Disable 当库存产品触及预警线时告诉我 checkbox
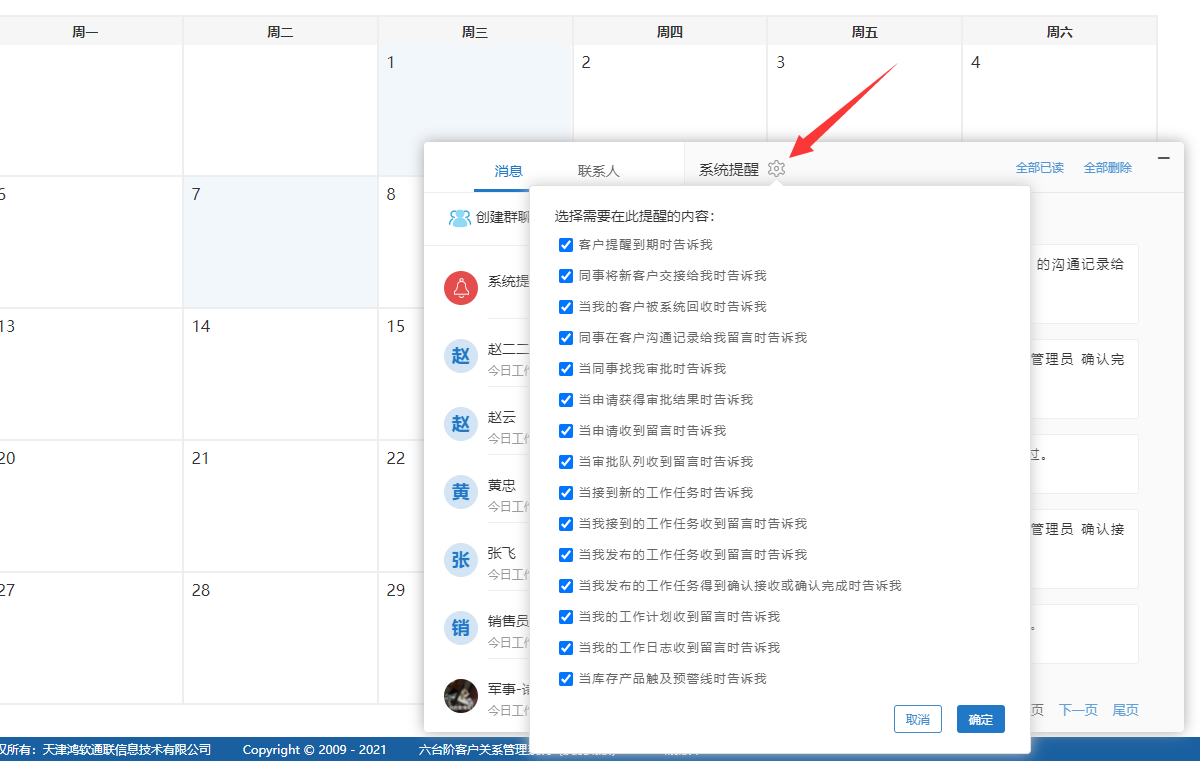This screenshot has width=1200, height=761. [566, 679]
